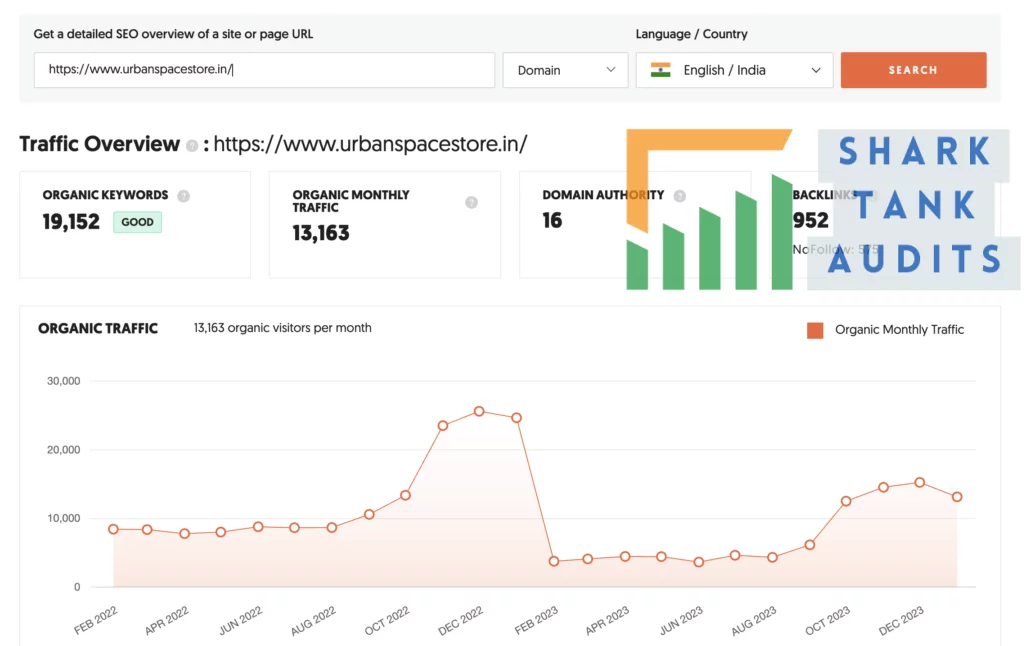Click the first chart data point at FEB 2022
The height and width of the screenshot is (646, 1024).
[x=114, y=529]
